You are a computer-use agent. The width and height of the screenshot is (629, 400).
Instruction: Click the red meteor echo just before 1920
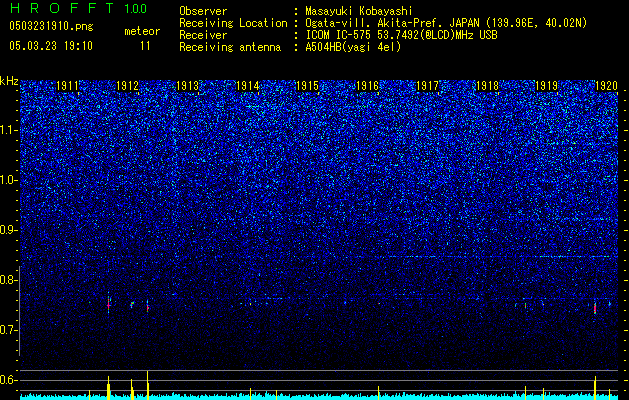[595, 309]
